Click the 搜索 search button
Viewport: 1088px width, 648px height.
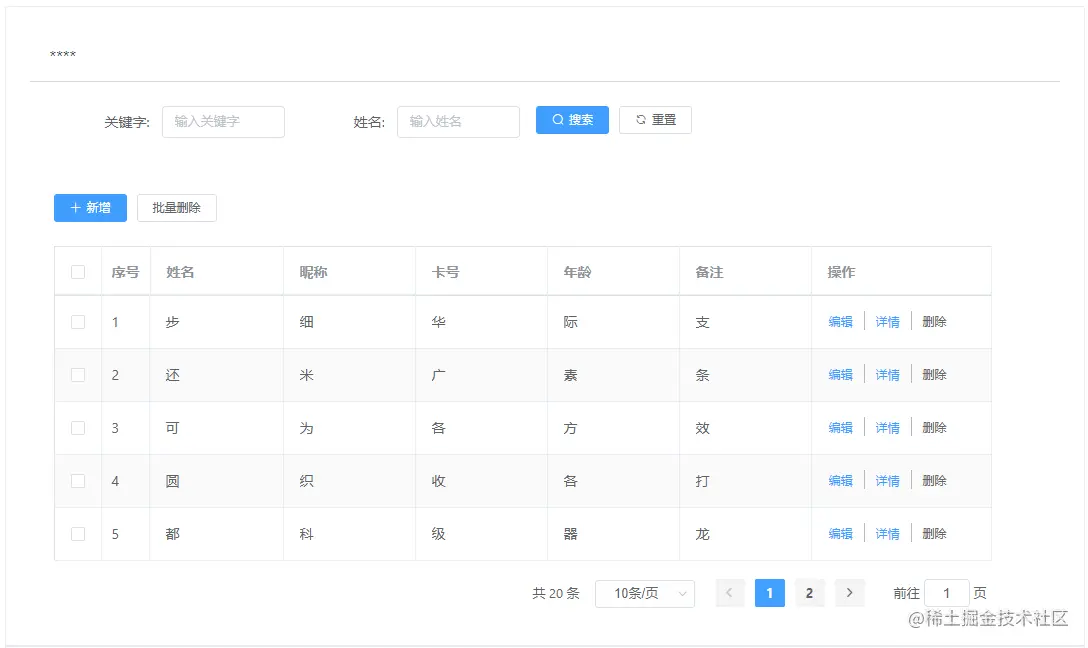coord(572,120)
